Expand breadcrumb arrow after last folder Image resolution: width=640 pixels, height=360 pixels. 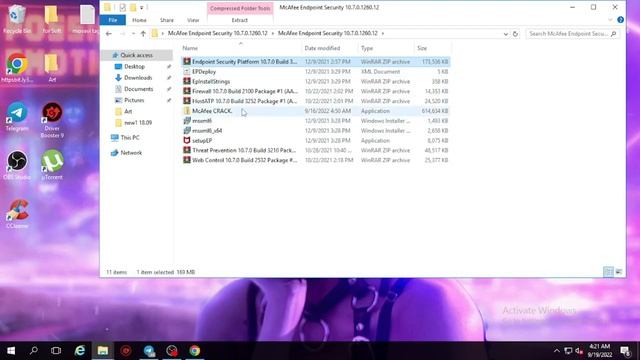click(383, 33)
